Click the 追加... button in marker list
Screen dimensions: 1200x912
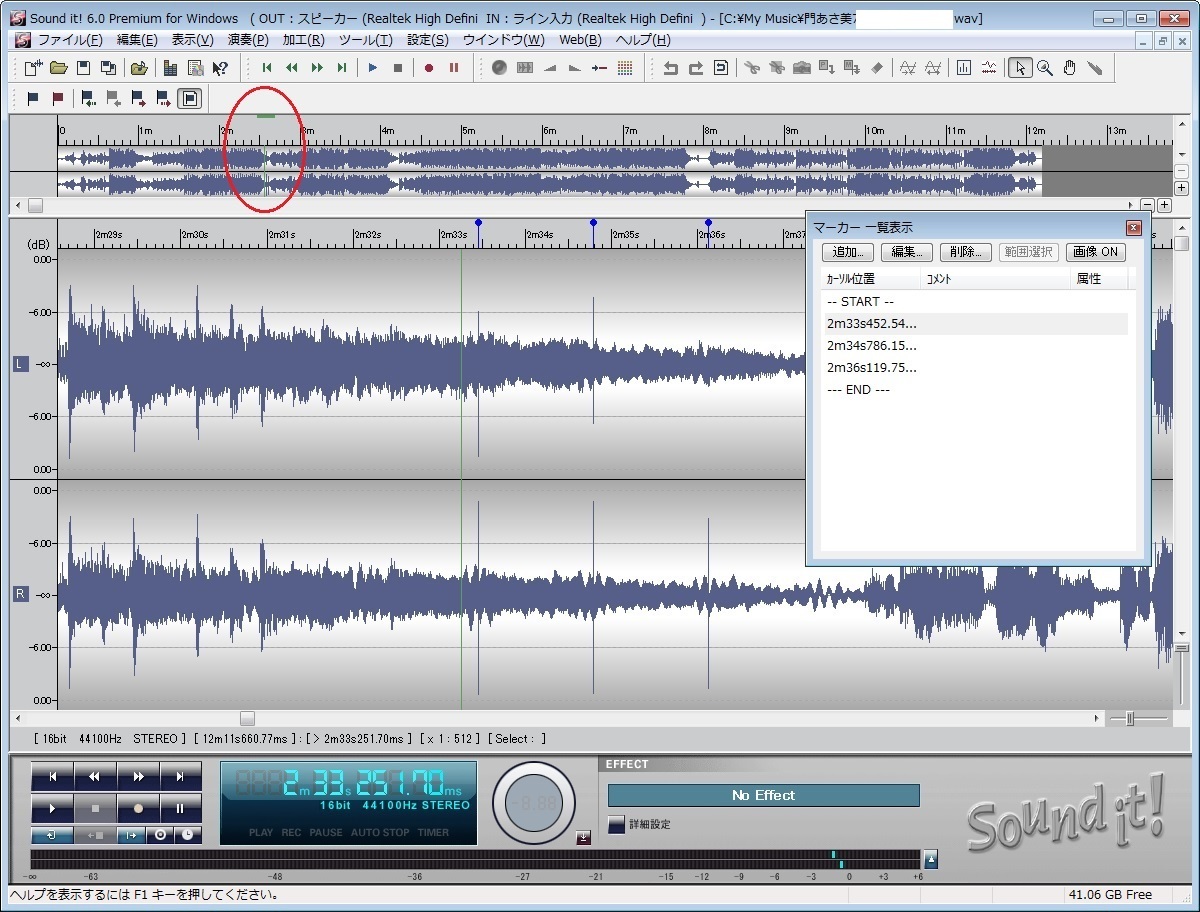click(x=848, y=252)
